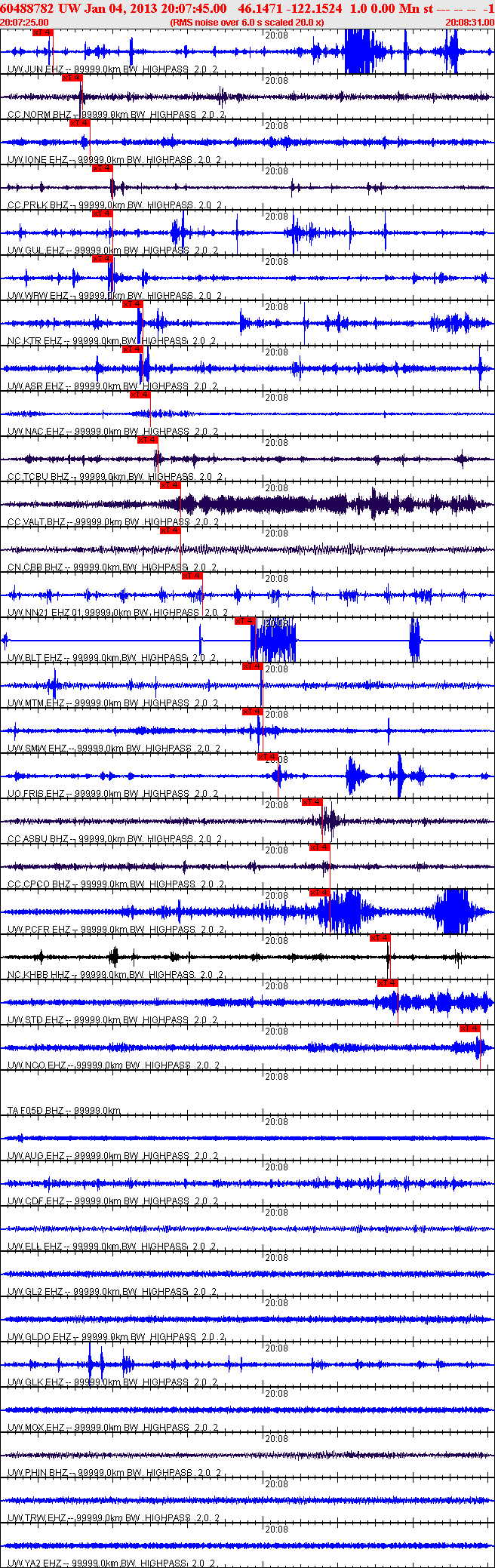
Task: Select the pick marker on CN.CBB trace
Action: (x=170, y=530)
